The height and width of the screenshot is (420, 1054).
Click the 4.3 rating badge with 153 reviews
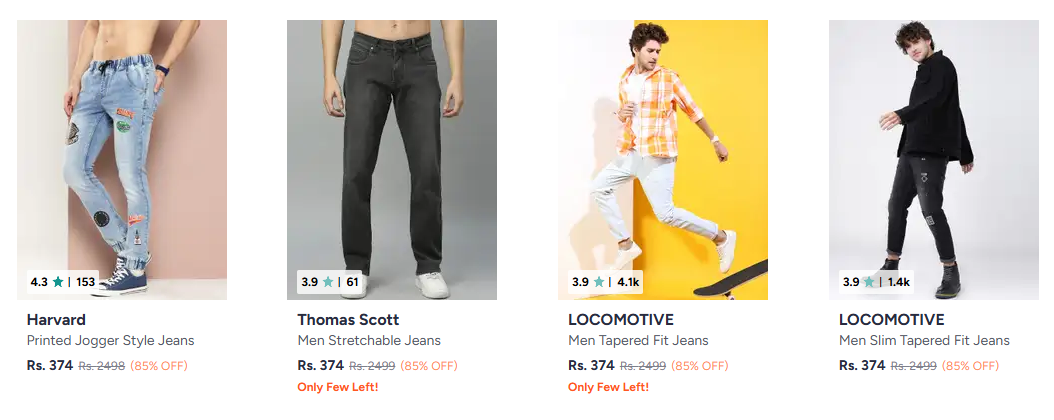(63, 282)
